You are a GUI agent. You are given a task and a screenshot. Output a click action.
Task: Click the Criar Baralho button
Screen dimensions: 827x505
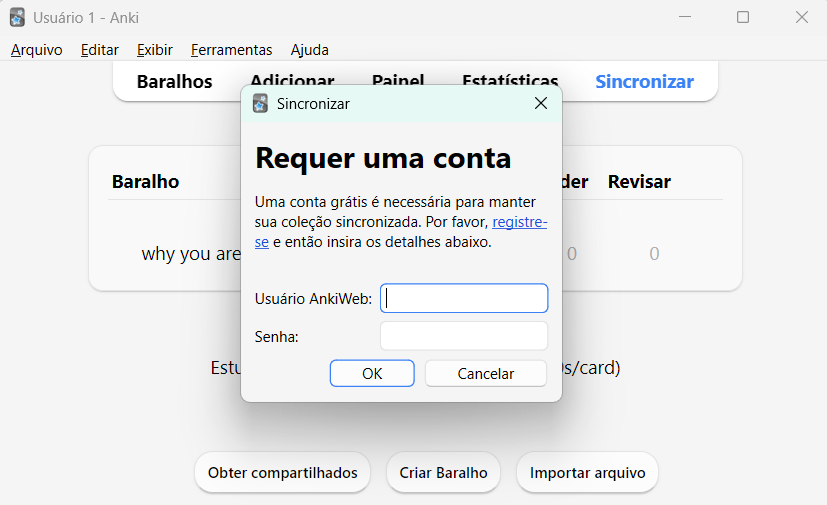444,472
